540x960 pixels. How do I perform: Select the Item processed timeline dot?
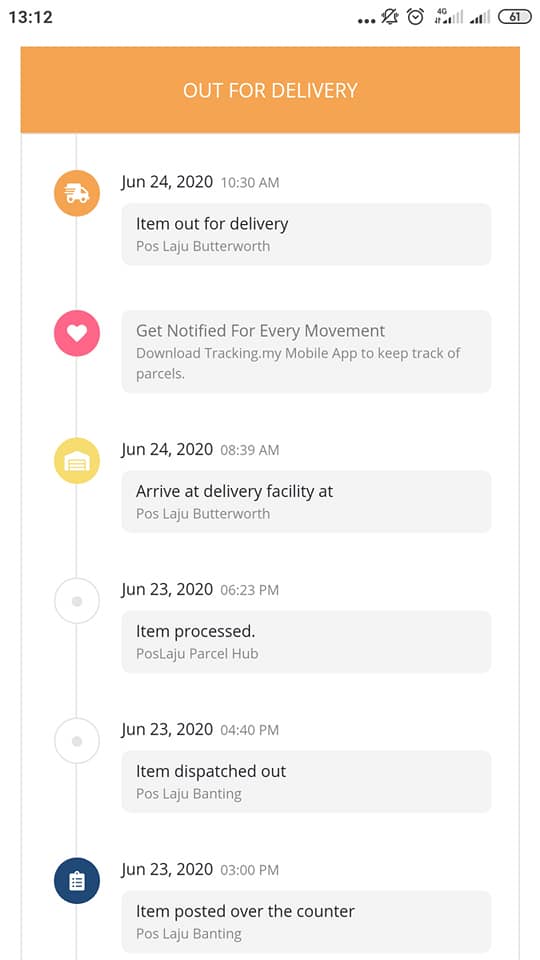pos(77,601)
